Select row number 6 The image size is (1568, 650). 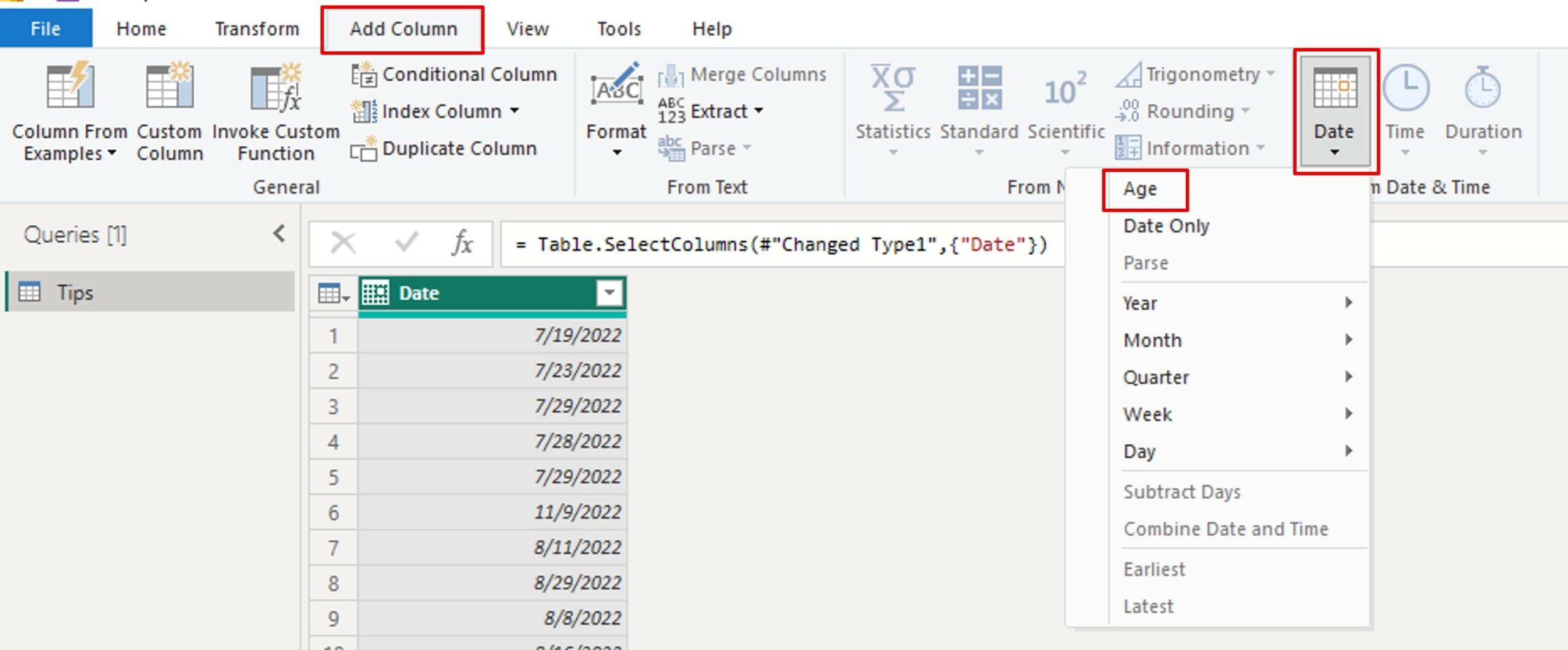point(333,512)
